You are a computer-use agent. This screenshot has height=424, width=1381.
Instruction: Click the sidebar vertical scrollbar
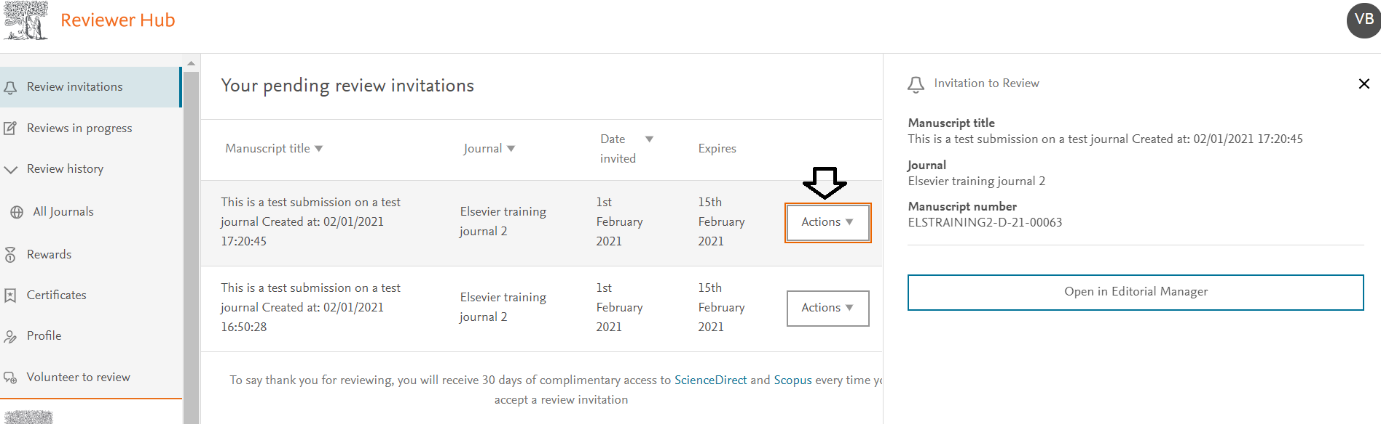[191, 239]
